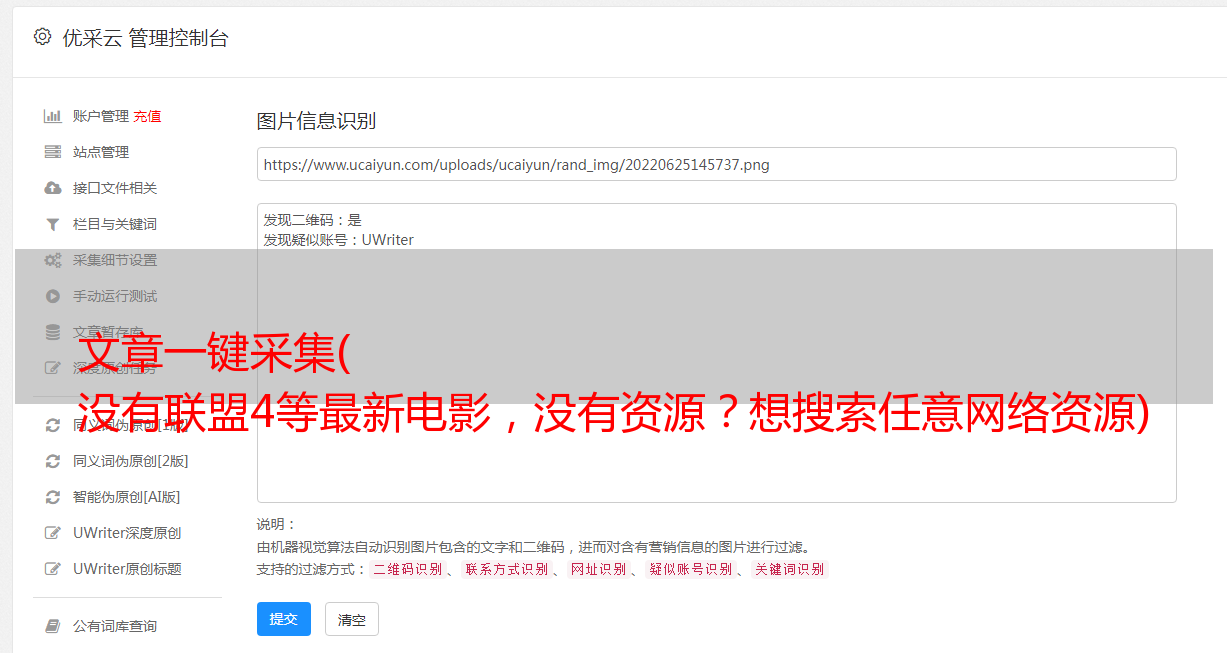Screen dimensions: 1227x653
Task: Click the bar chart icon for 账户管理
Action: (53, 116)
